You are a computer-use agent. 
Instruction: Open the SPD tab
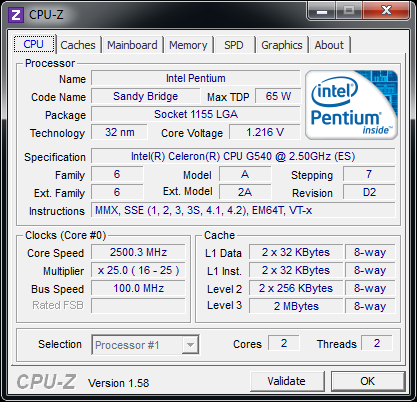234,45
